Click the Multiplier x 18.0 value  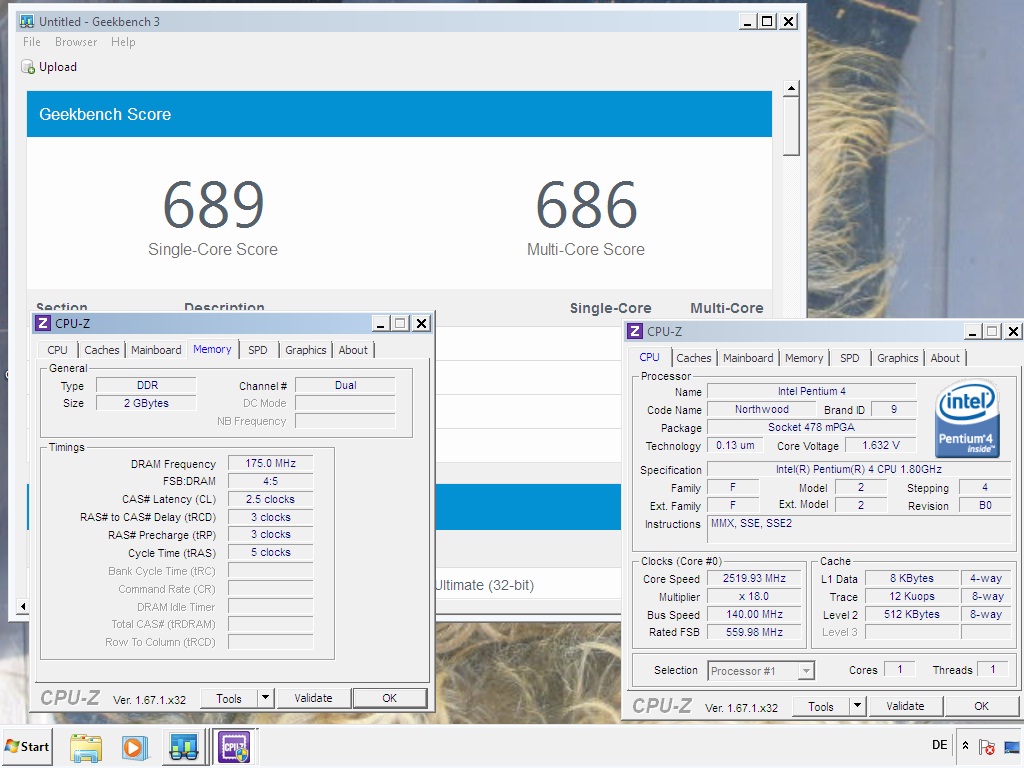754,597
